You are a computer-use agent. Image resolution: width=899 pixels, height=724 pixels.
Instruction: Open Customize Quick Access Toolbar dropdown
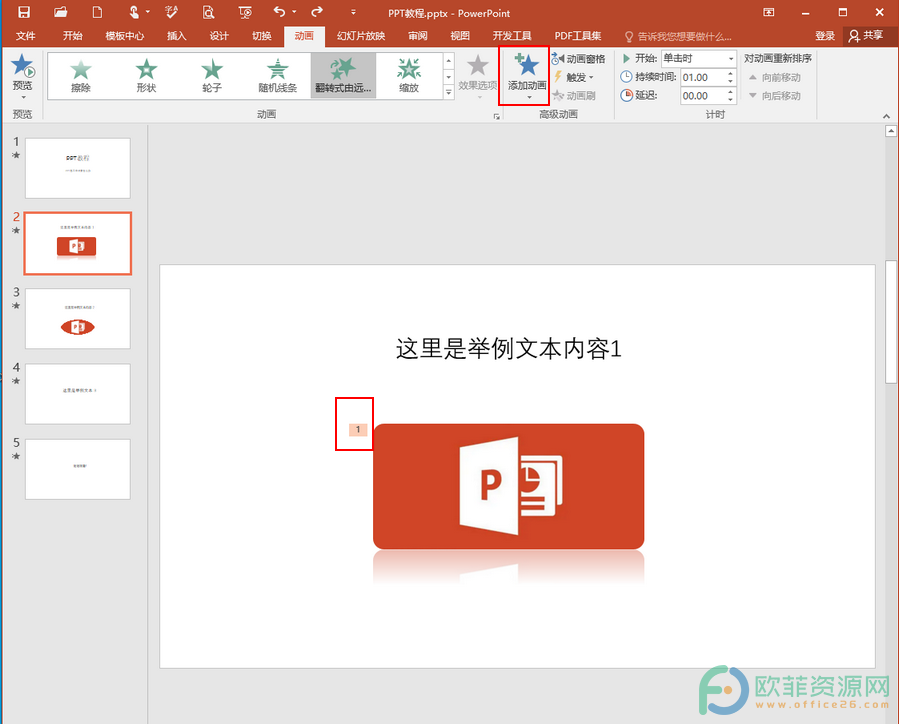click(353, 12)
